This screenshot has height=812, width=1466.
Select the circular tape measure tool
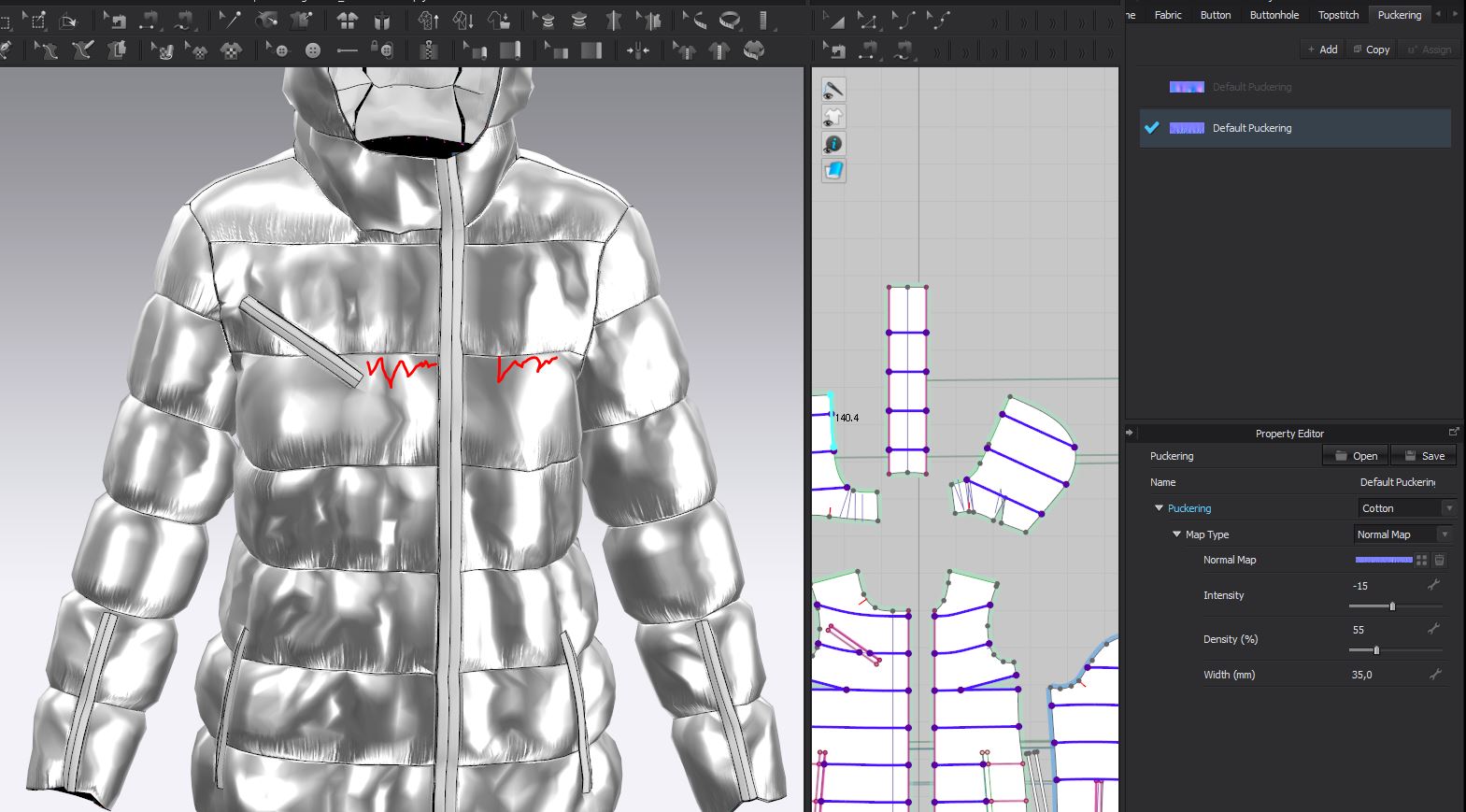tap(730, 20)
